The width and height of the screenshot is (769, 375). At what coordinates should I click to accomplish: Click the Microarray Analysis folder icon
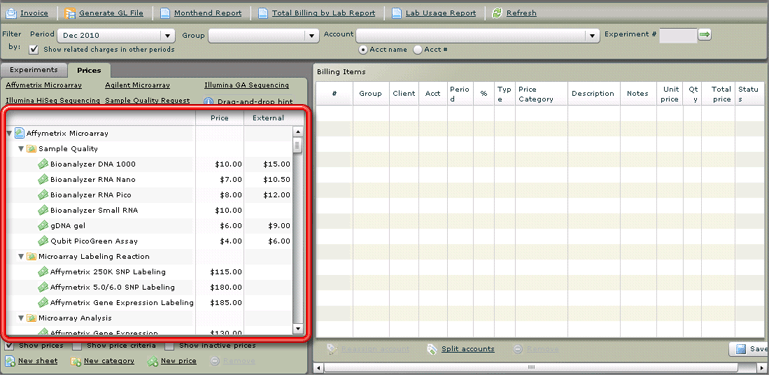pyautogui.click(x=31, y=318)
